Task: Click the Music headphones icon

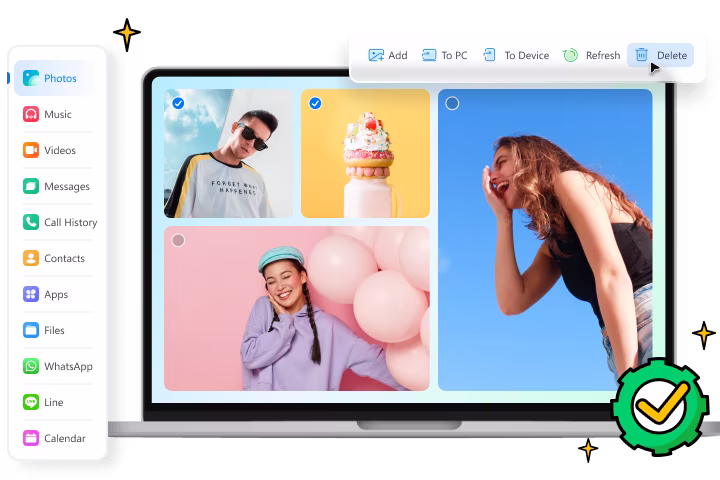Action: pos(31,114)
